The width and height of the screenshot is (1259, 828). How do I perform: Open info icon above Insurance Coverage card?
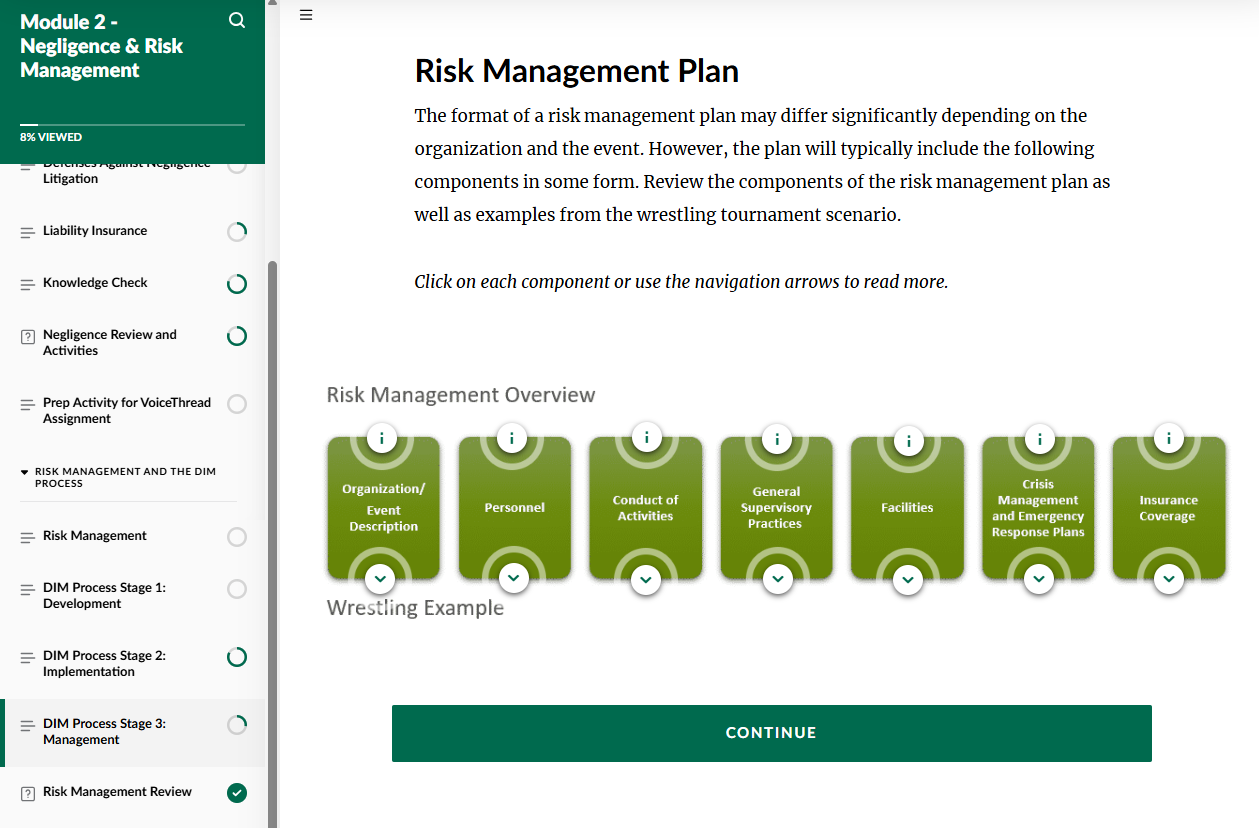click(x=1168, y=438)
